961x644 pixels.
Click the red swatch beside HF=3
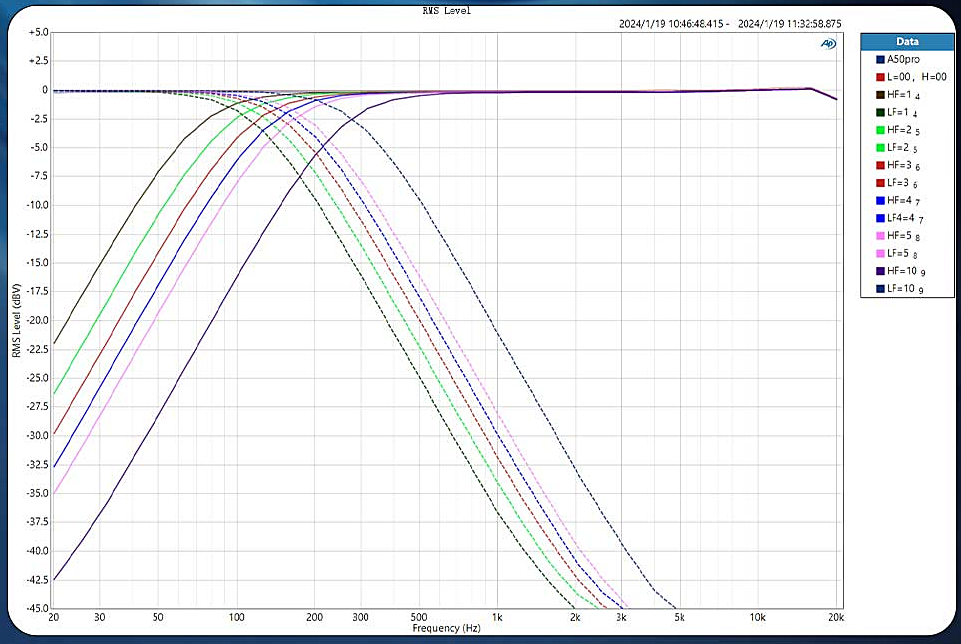click(880, 165)
